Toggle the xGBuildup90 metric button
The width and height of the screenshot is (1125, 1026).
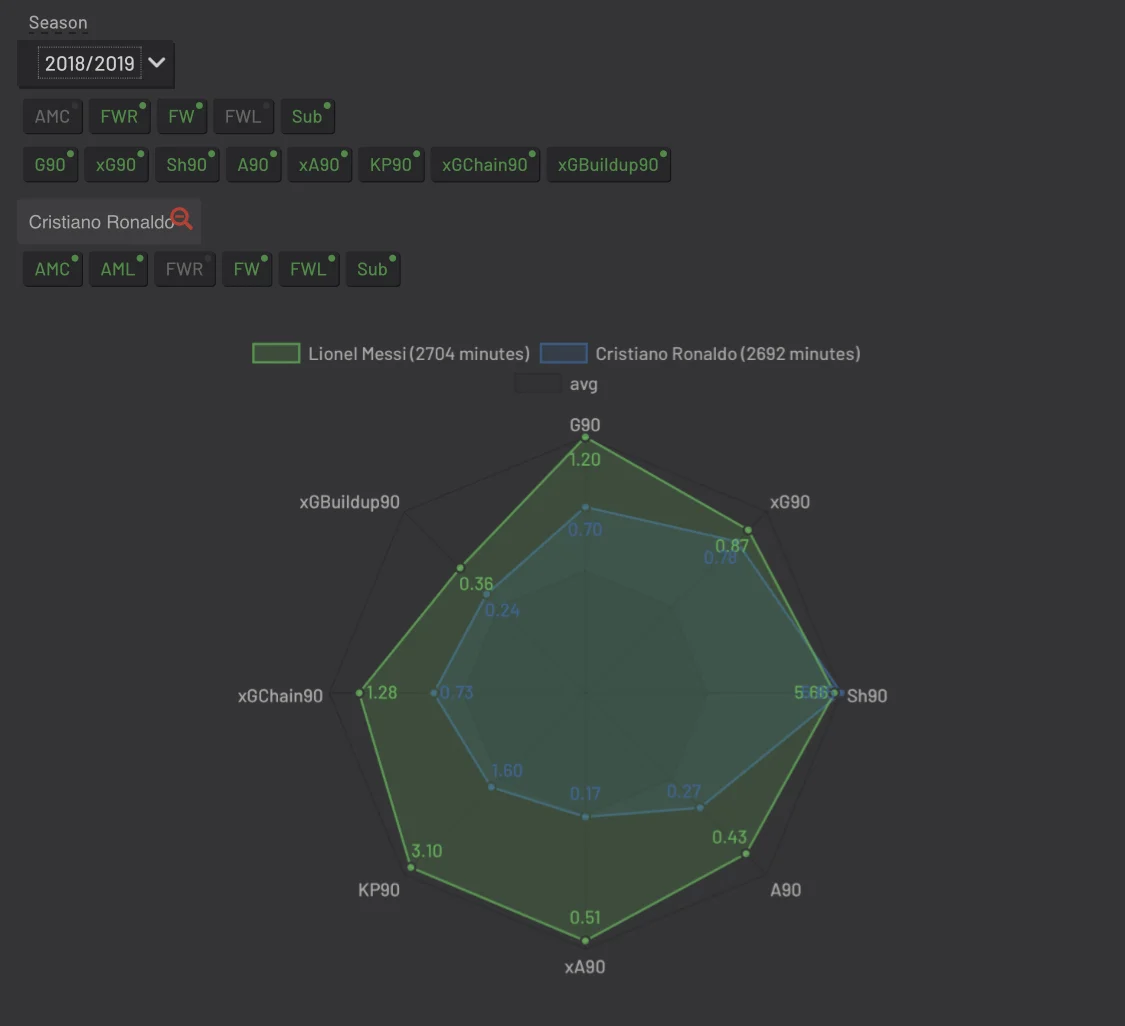click(x=608, y=164)
